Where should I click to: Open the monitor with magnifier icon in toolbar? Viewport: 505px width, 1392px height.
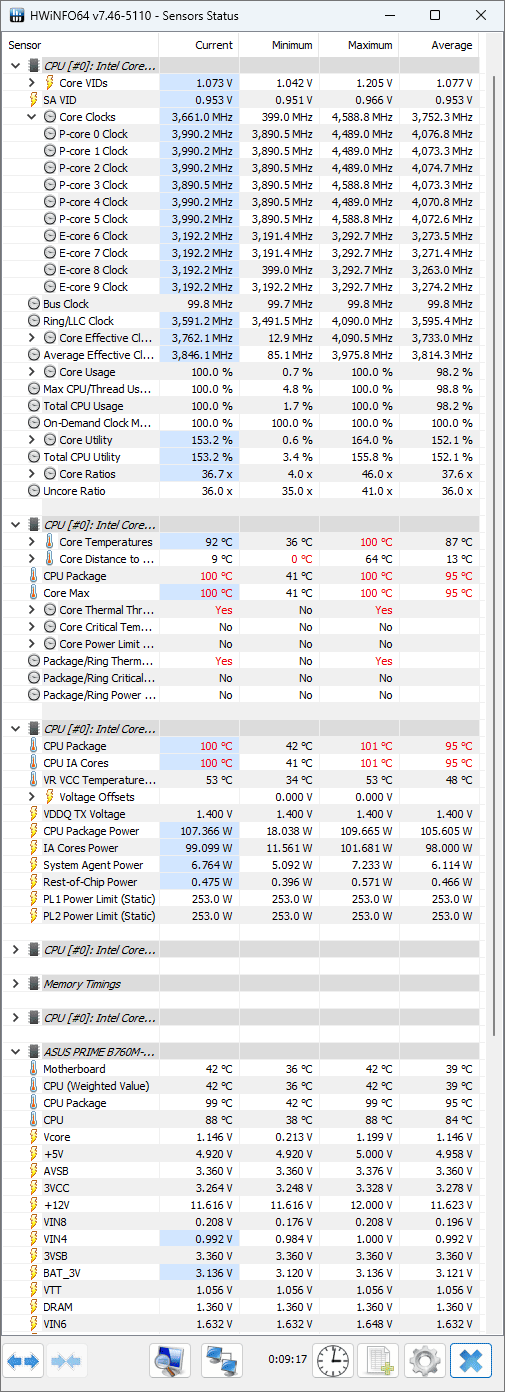[x=170, y=1360]
